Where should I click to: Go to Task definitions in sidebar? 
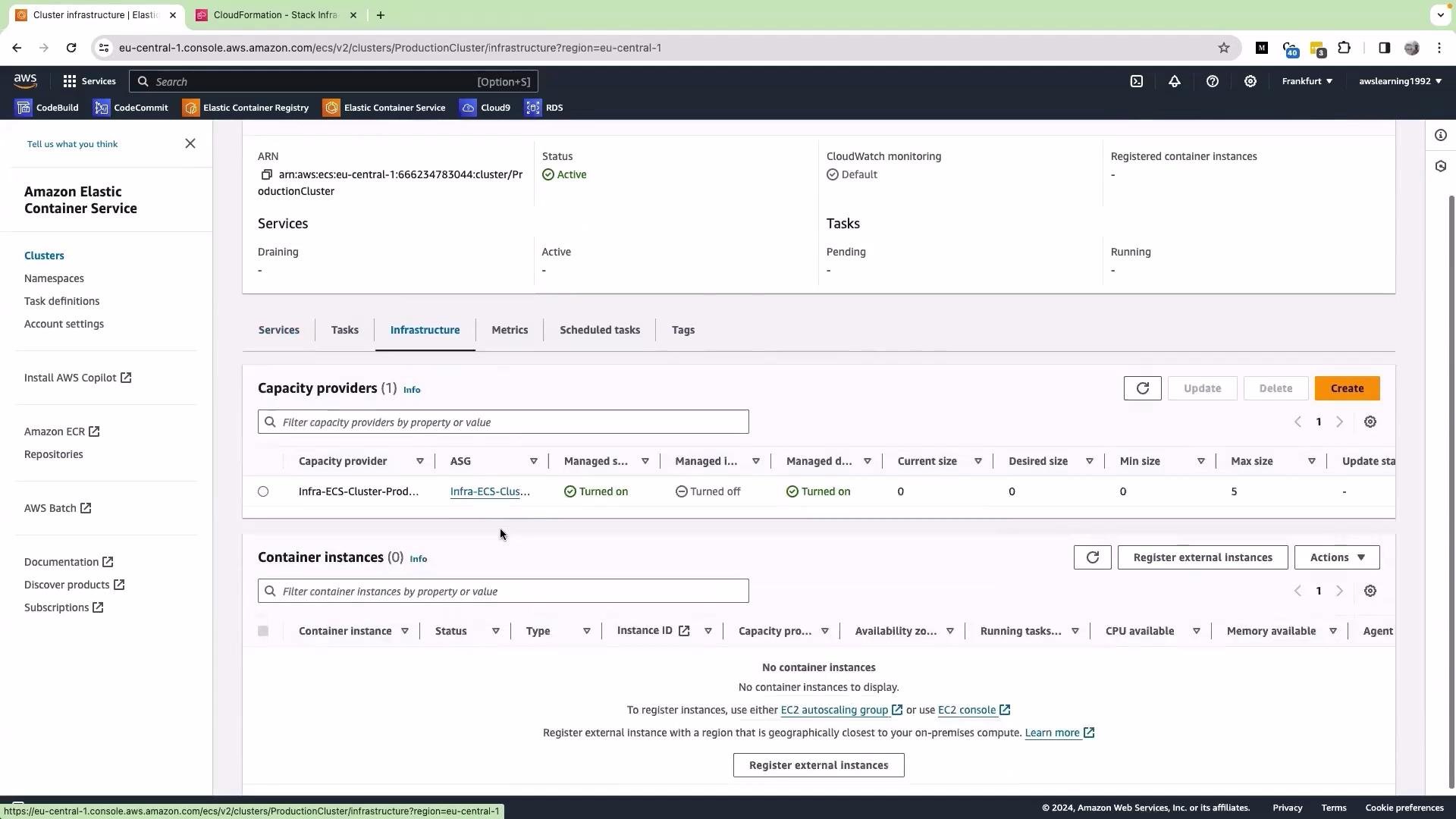pos(61,301)
